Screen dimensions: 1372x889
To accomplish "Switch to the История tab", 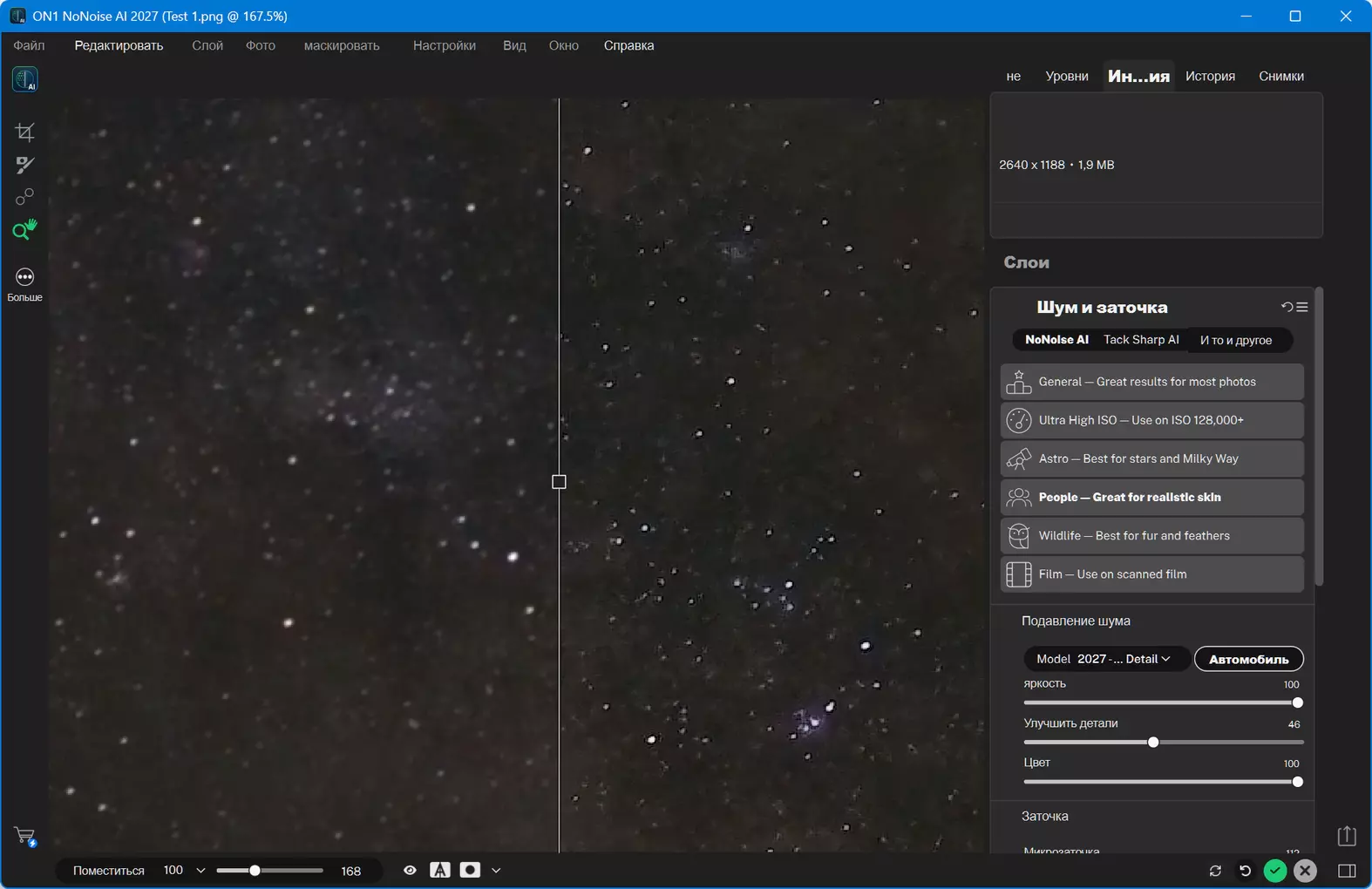I will 1210,76.
